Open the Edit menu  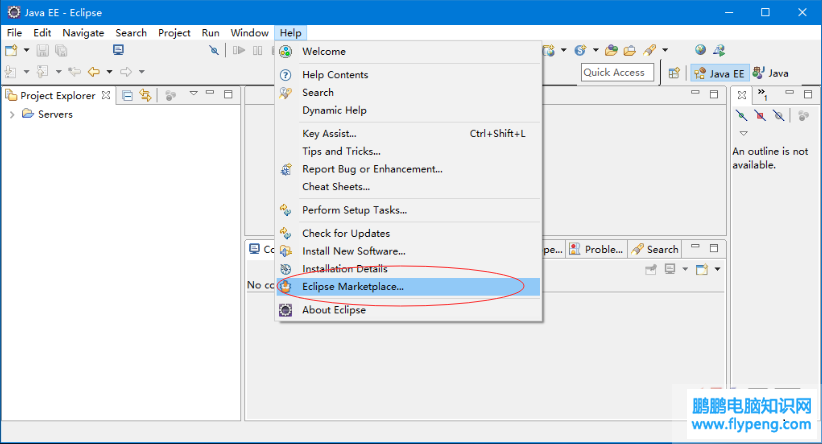click(42, 33)
